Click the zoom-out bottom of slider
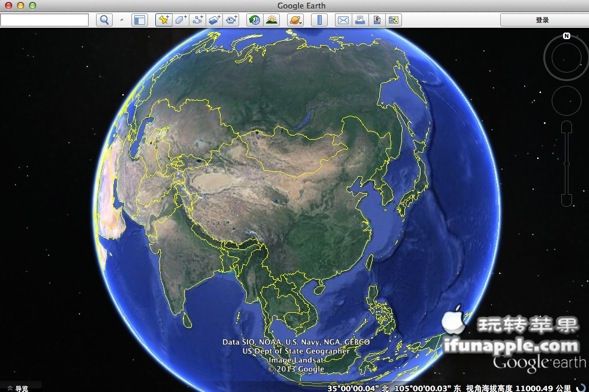Screen dimensions: 589x392 (566, 200)
